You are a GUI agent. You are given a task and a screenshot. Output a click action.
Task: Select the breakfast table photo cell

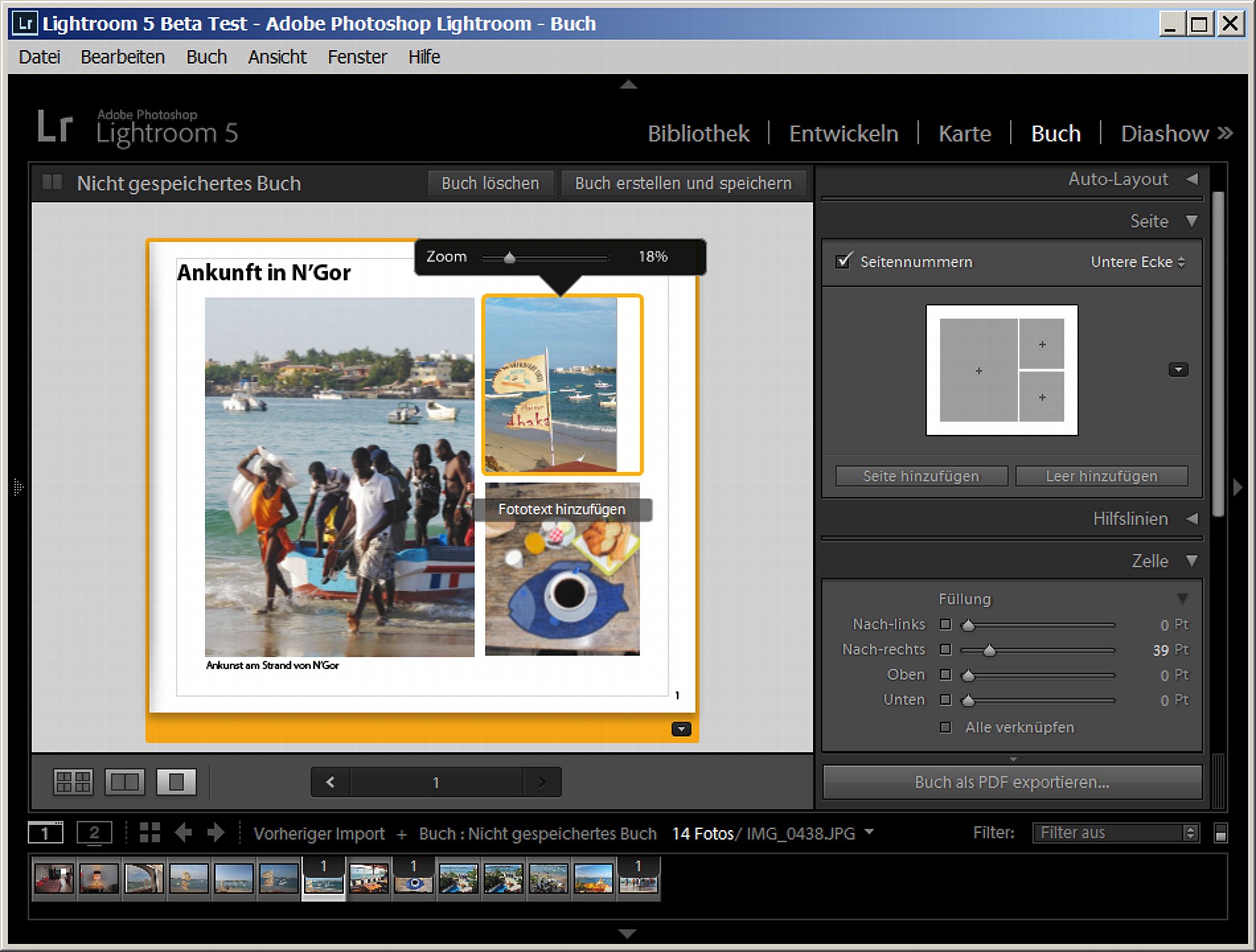click(562, 569)
